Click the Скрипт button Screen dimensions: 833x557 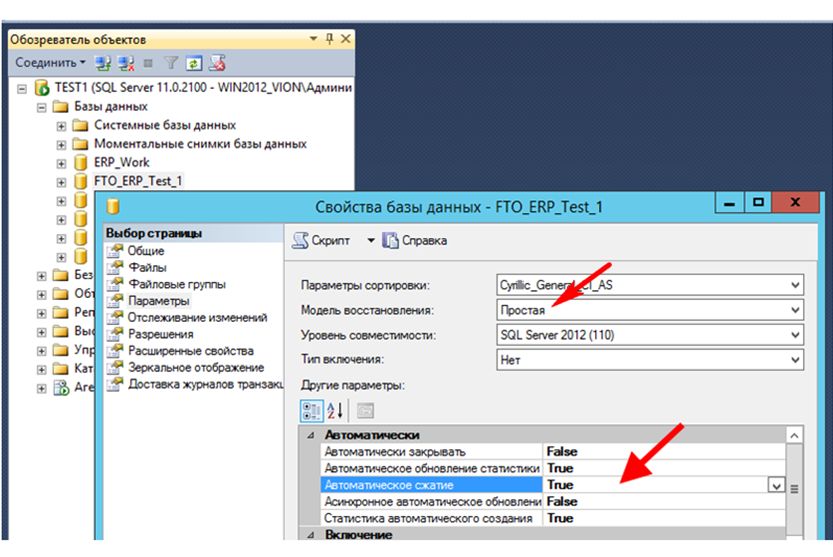point(321,241)
